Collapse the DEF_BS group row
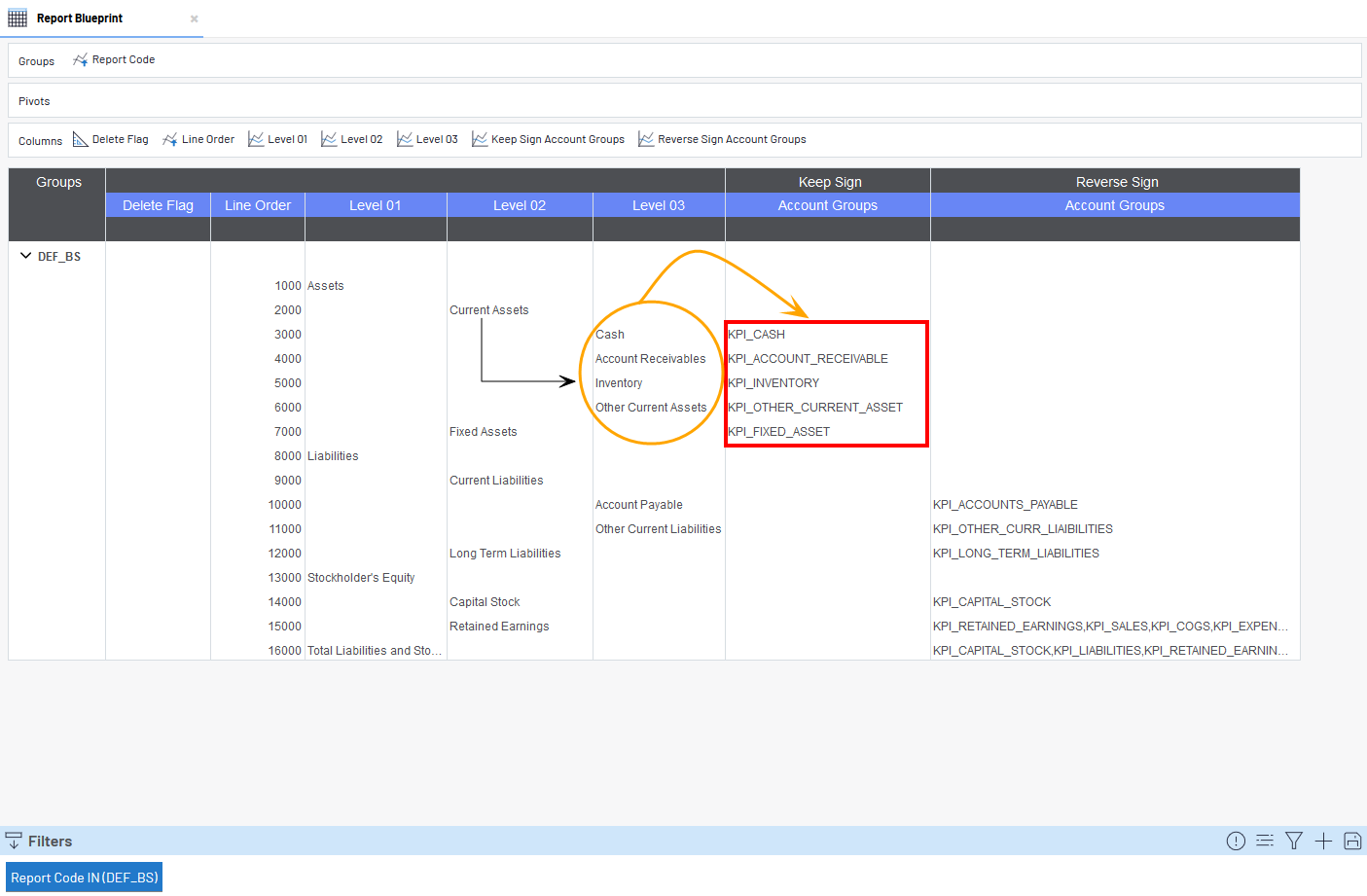The width and height of the screenshot is (1367, 896). click(25, 256)
